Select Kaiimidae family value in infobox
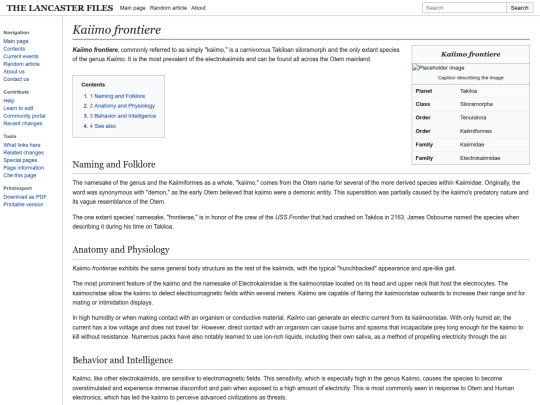The height and width of the screenshot is (405, 540). 472,145
